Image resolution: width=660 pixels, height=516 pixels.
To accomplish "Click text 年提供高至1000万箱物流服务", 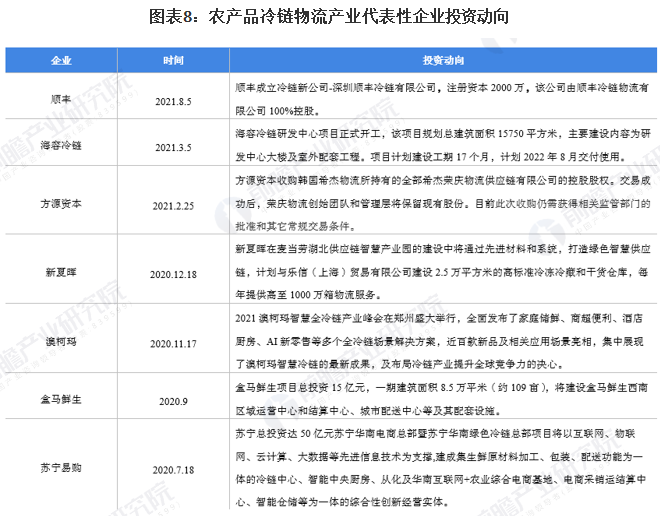I will pos(306,295).
